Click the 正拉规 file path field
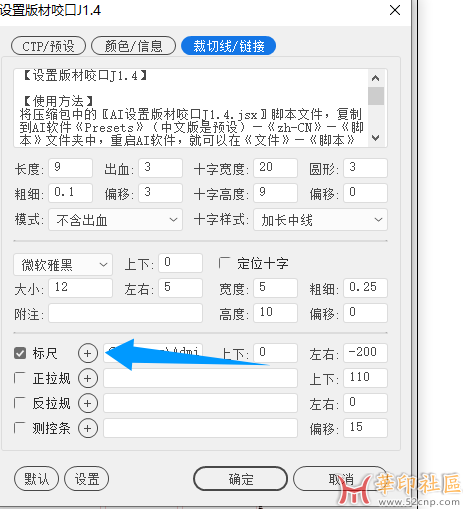This screenshot has height=509, width=464. click(x=200, y=378)
